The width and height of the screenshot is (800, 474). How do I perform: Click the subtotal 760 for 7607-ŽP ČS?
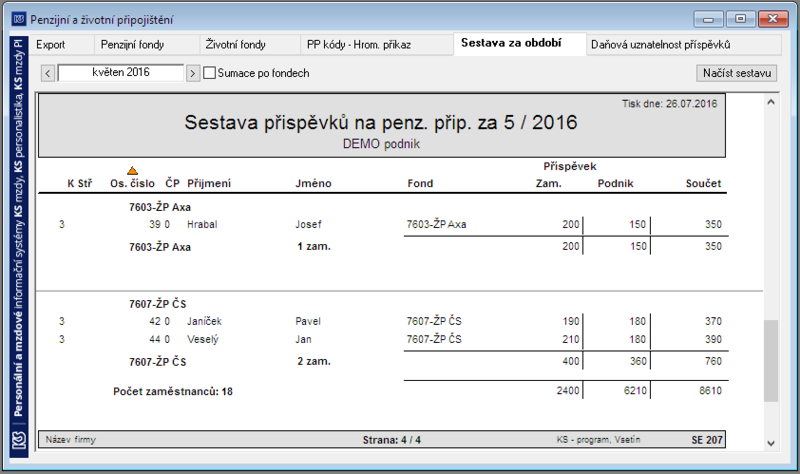click(713, 361)
